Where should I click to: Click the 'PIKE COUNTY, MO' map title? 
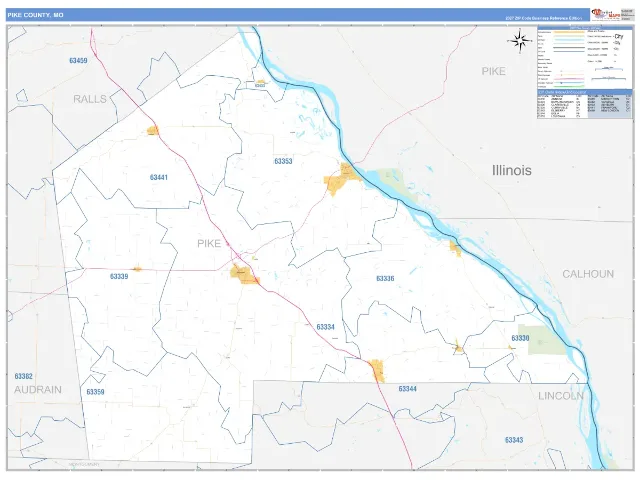pyautogui.click(x=36, y=15)
